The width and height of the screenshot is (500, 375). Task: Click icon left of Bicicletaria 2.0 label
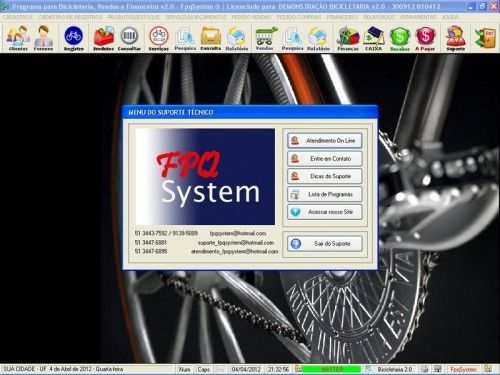368,369
